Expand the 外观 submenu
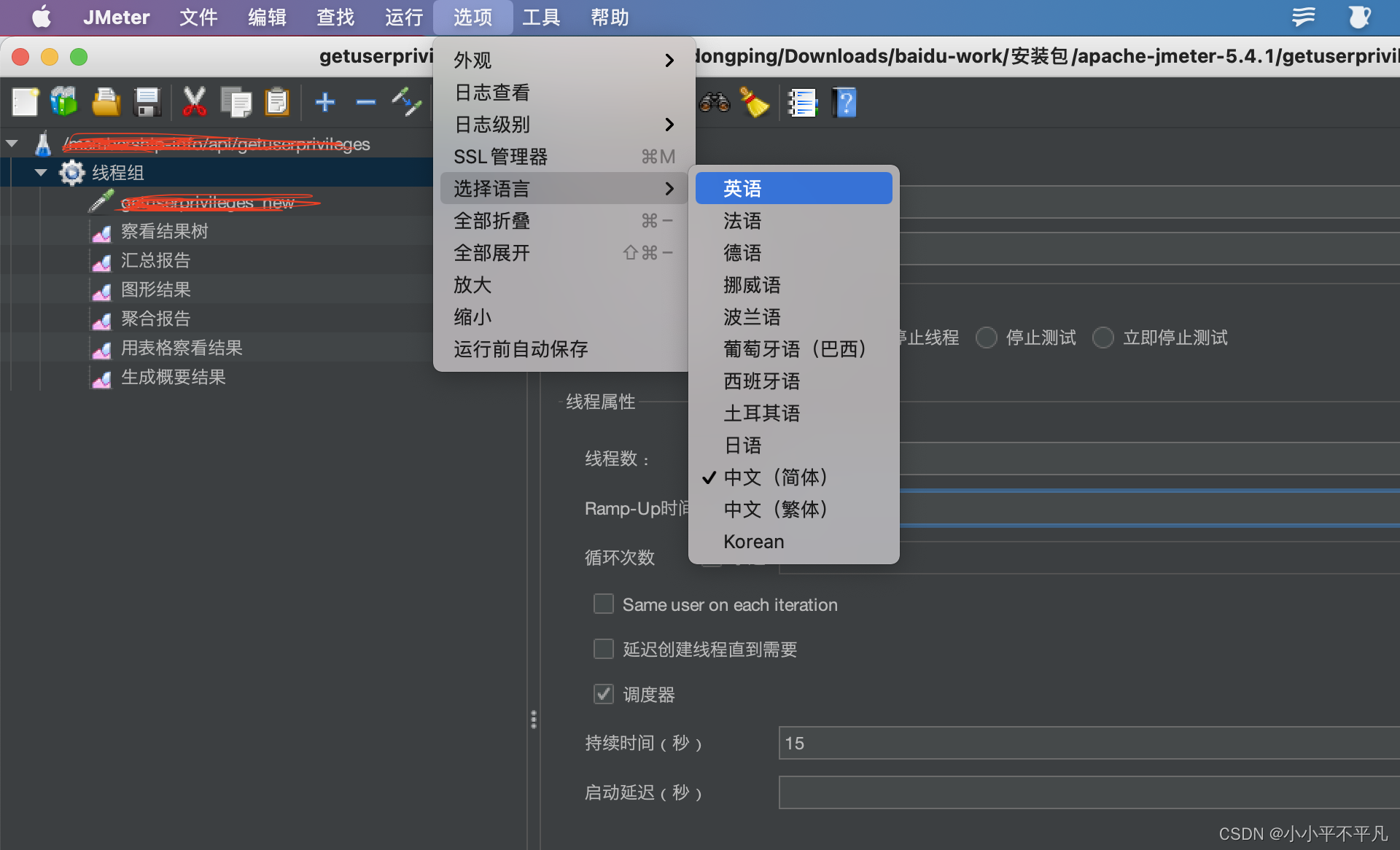Viewport: 1400px width, 850px height. [x=564, y=60]
